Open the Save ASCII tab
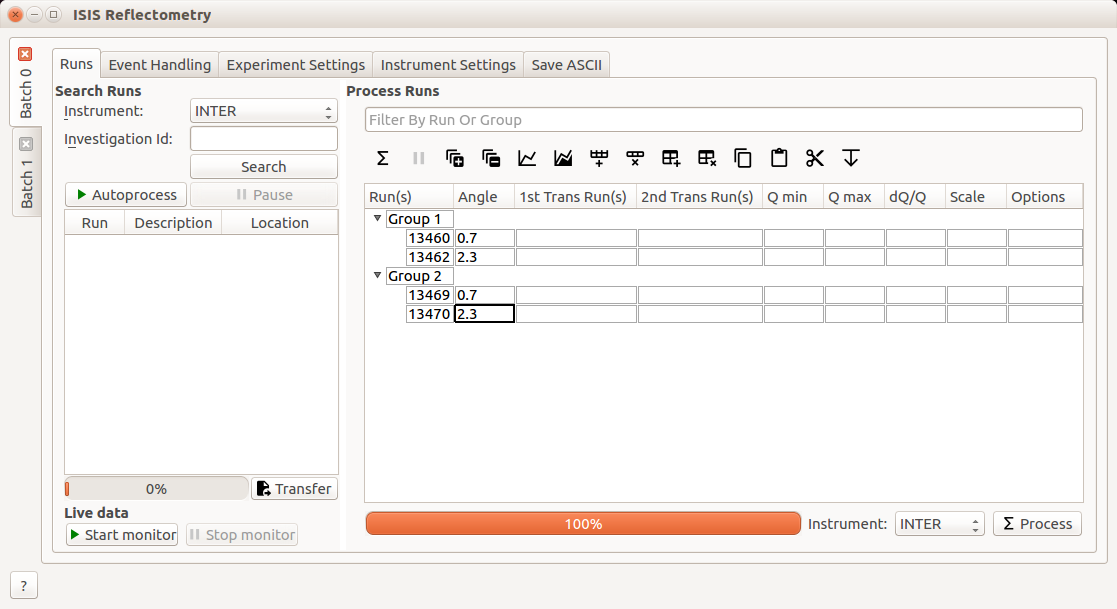This screenshot has width=1117, height=609. pos(566,65)
